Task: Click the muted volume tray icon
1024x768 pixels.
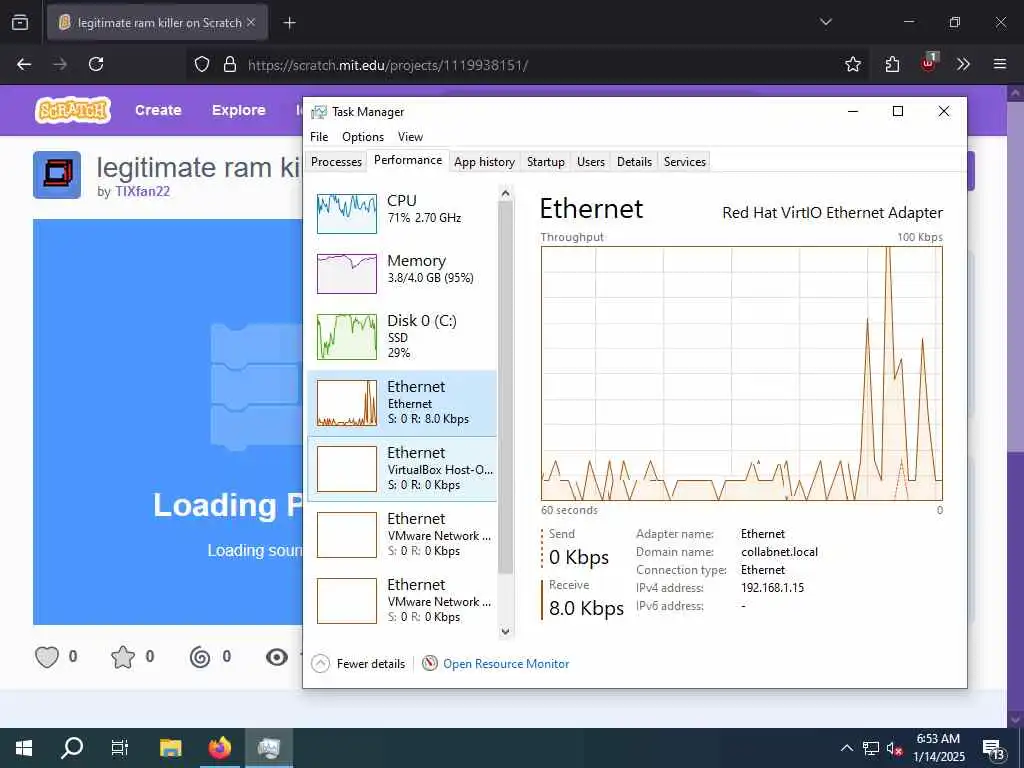Action: [895, 748]
